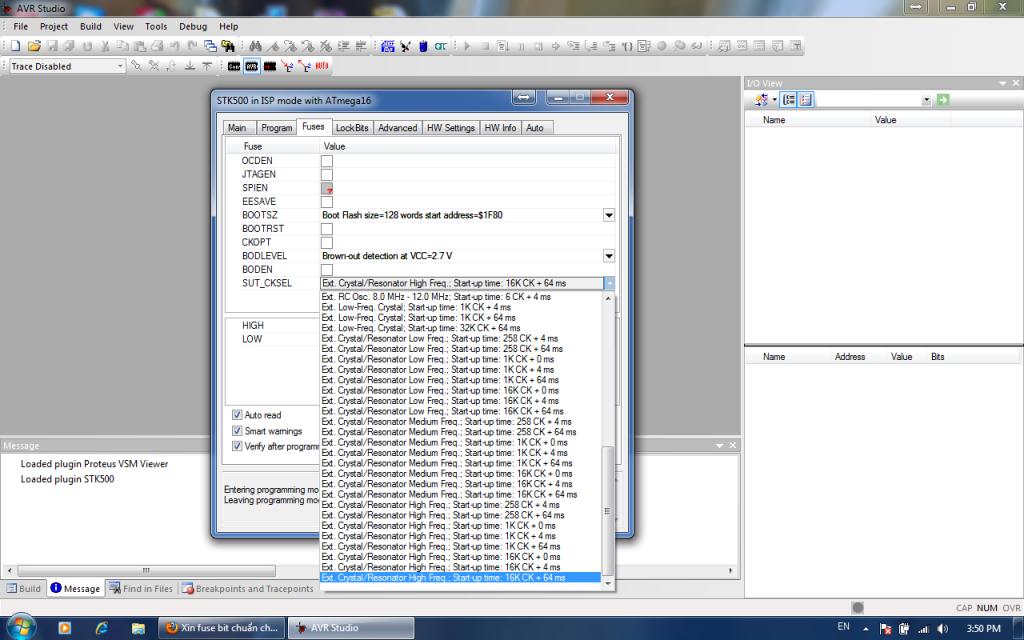Toggle the EESAVE fuse checkbox
1024x640 pixels.
click(327, 202)
